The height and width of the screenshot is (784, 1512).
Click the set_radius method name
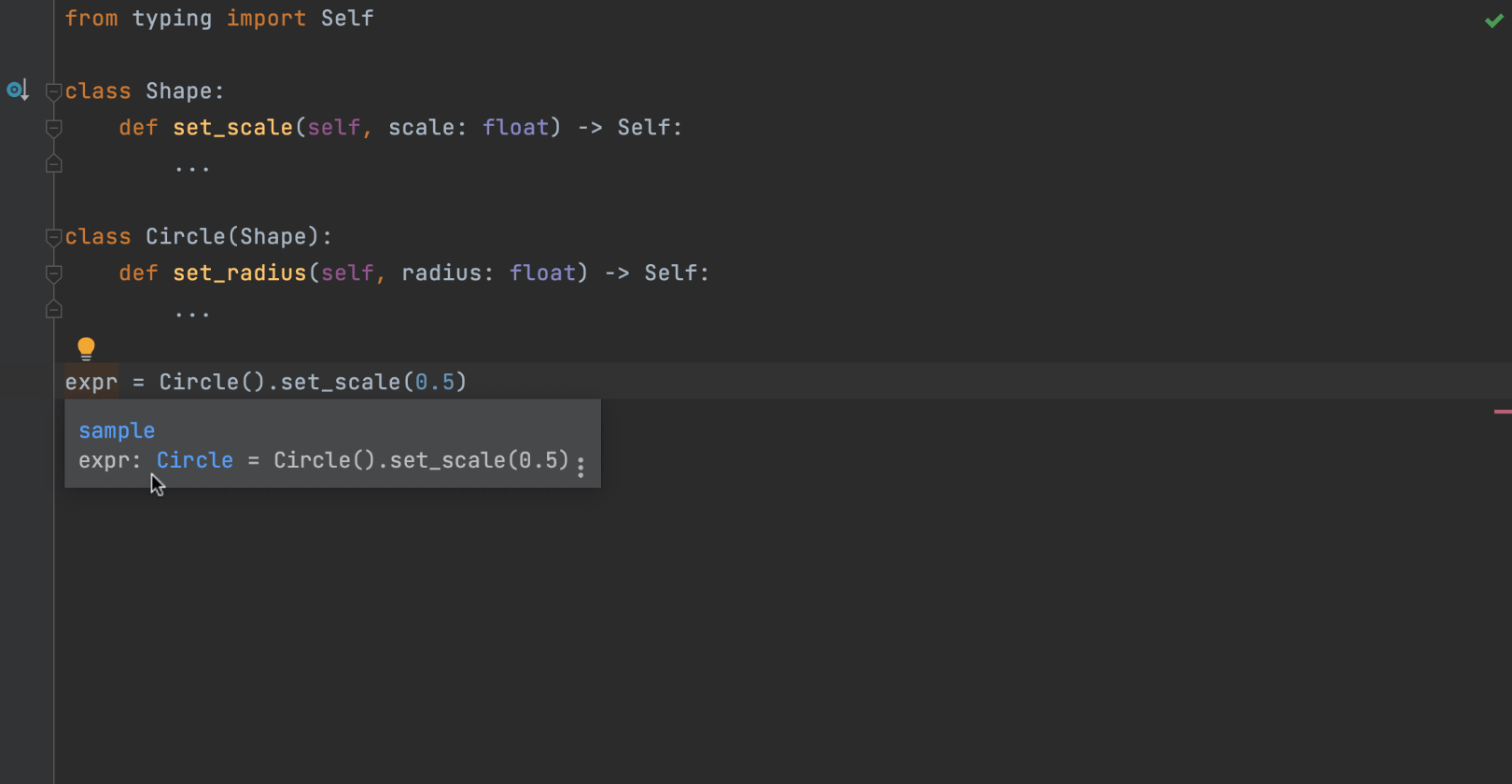coord(239,273)
